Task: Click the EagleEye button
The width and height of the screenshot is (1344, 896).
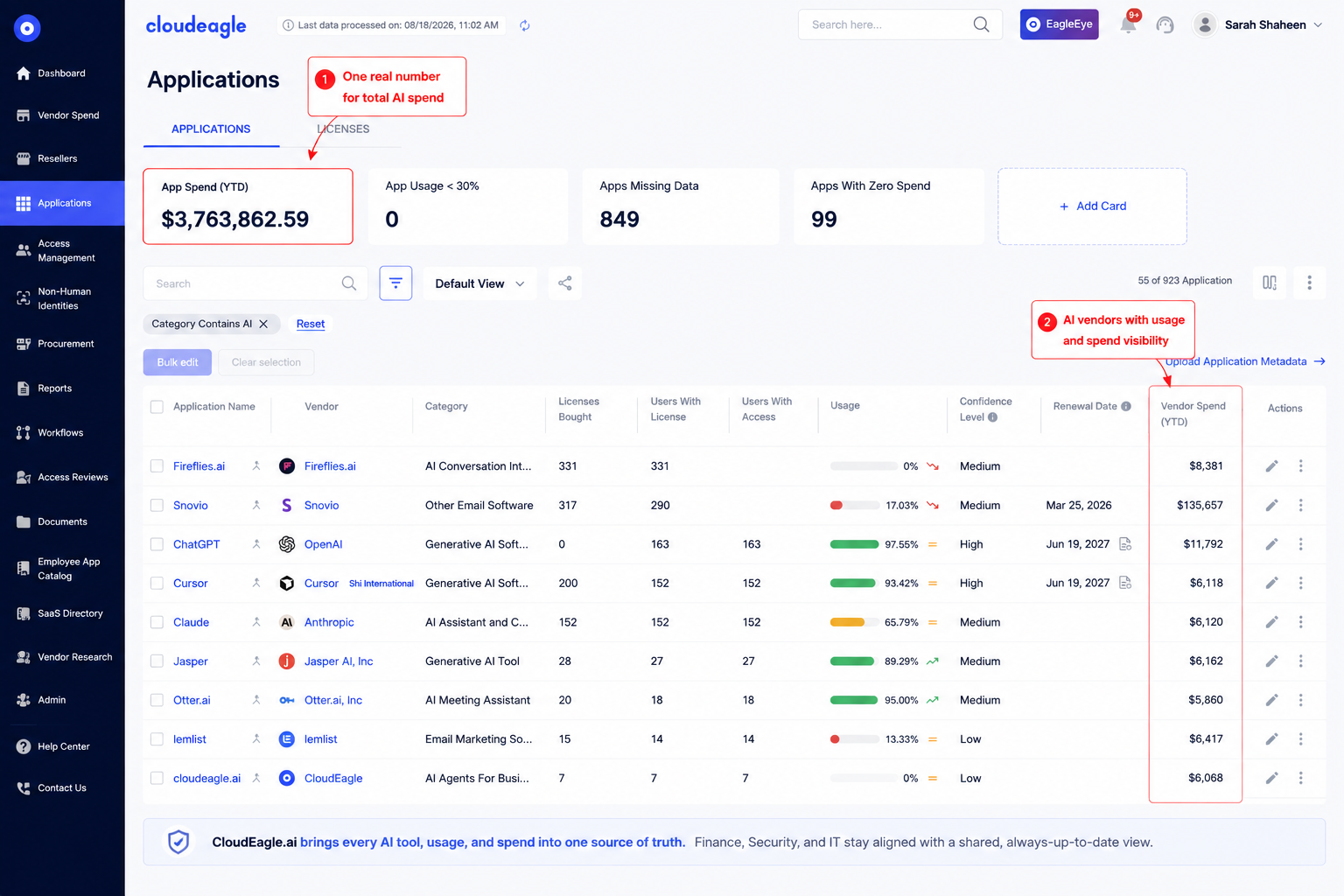Action: click(x=1059, y=24)
